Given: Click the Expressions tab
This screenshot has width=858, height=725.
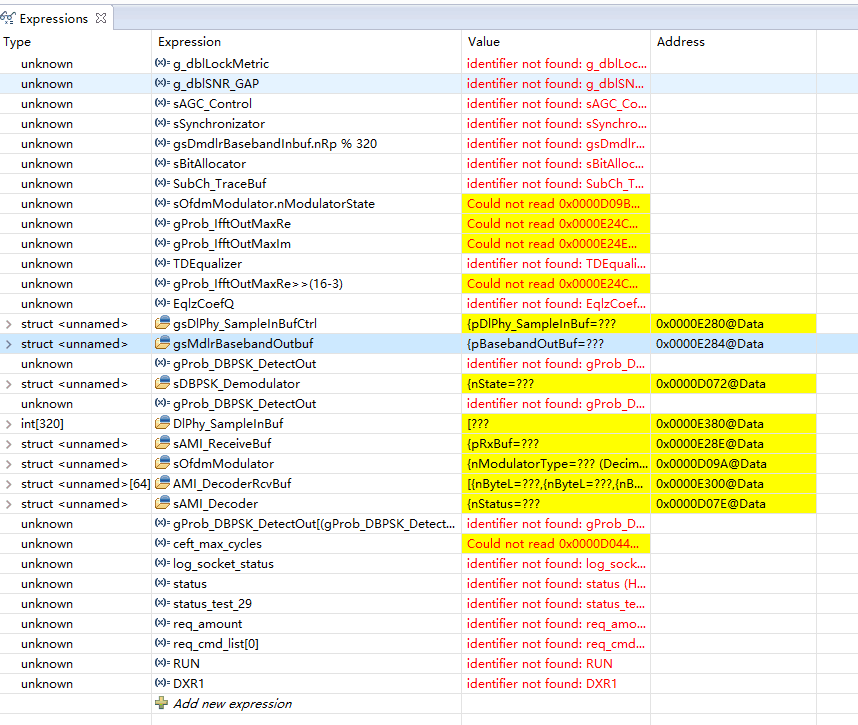Looking at the screenshot, I should (x=53, y=18).
